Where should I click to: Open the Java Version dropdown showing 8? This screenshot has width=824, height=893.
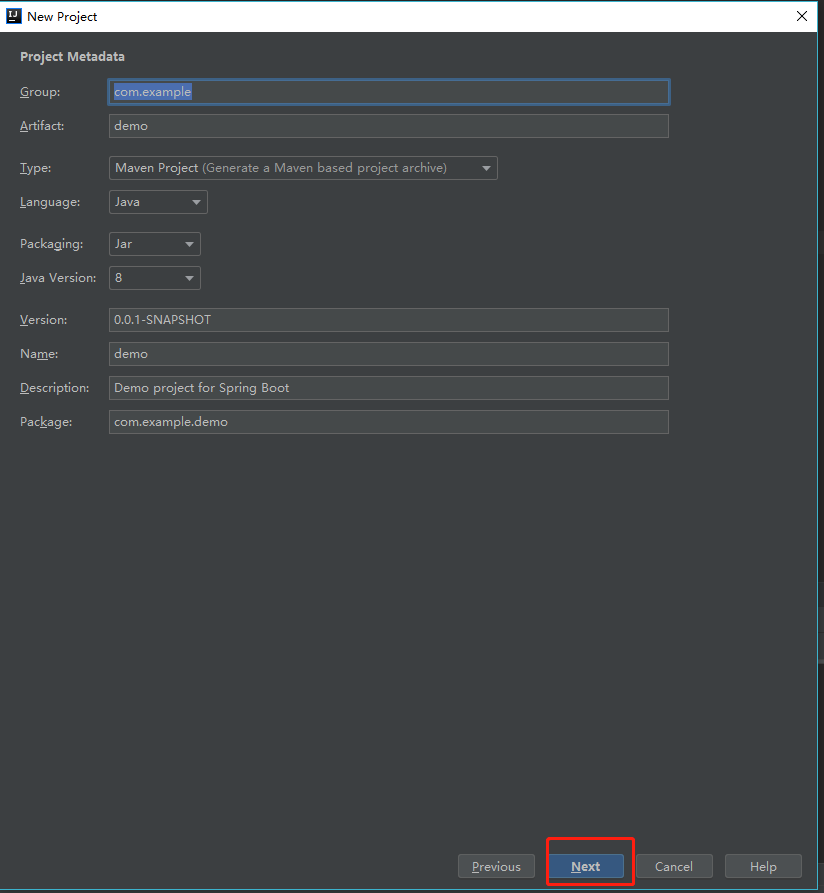coord(155,278)
